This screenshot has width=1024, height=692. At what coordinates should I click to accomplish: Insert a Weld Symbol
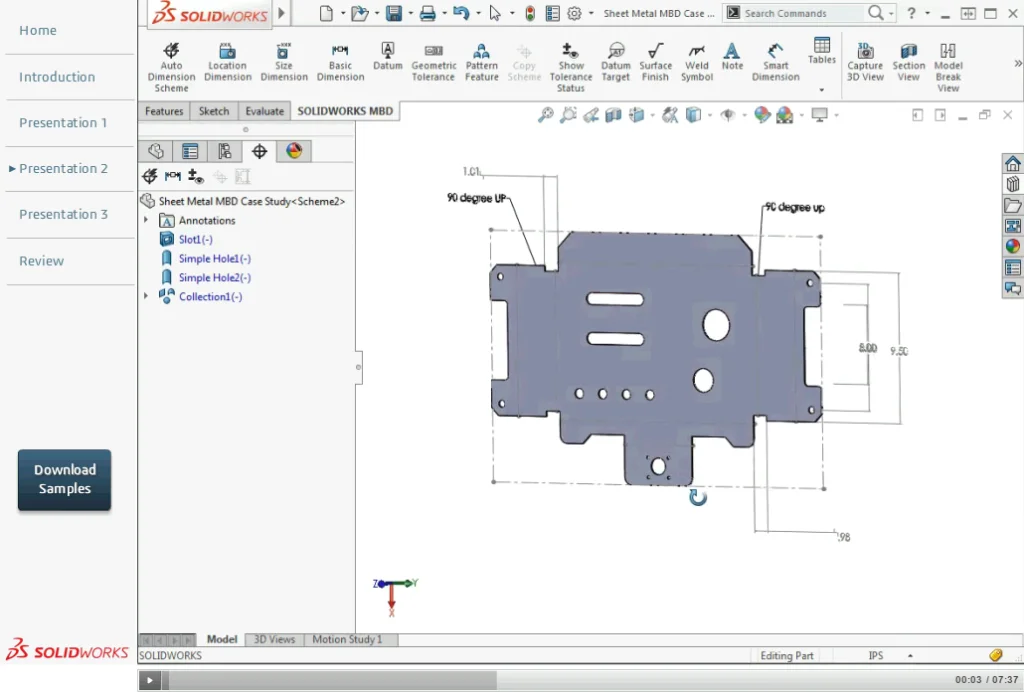click(x=696, y=62)
